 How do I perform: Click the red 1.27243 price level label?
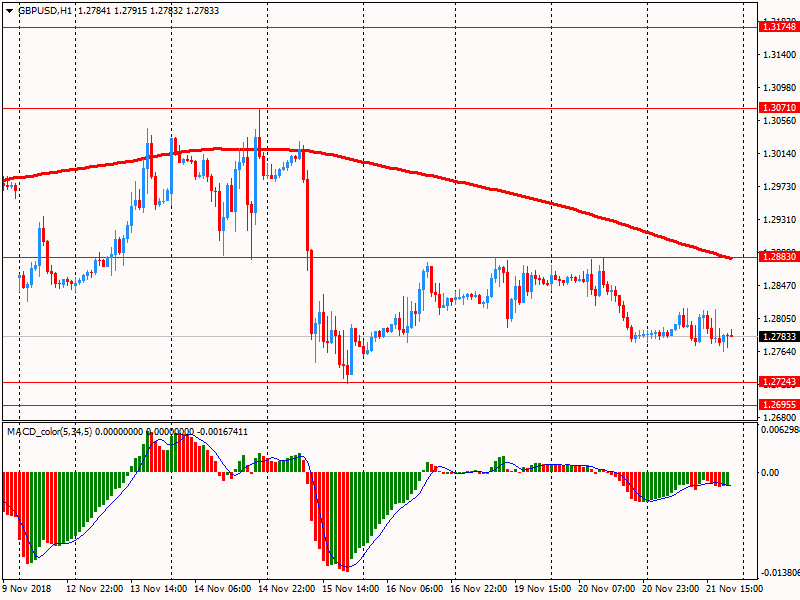778,382
